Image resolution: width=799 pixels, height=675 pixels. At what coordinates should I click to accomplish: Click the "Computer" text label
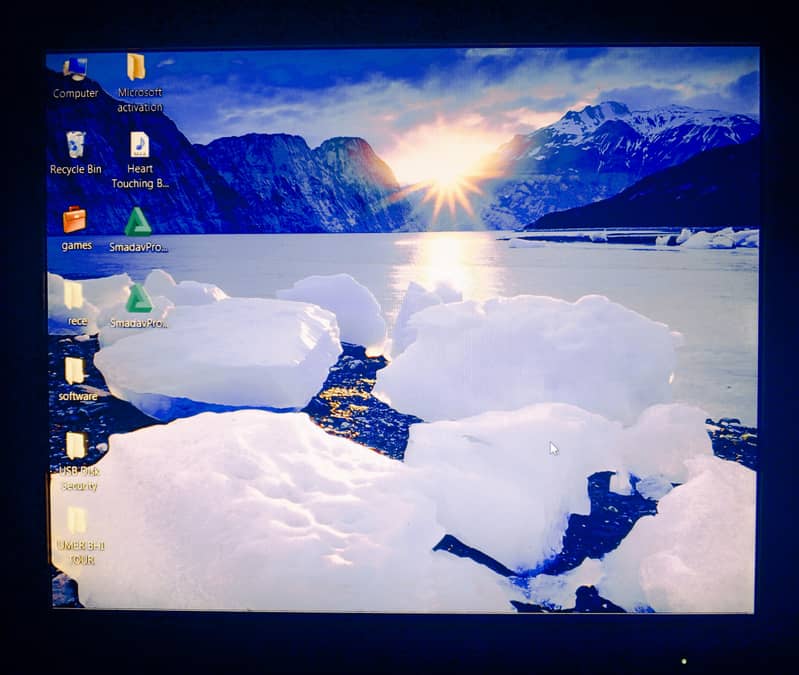pos(76,94)
